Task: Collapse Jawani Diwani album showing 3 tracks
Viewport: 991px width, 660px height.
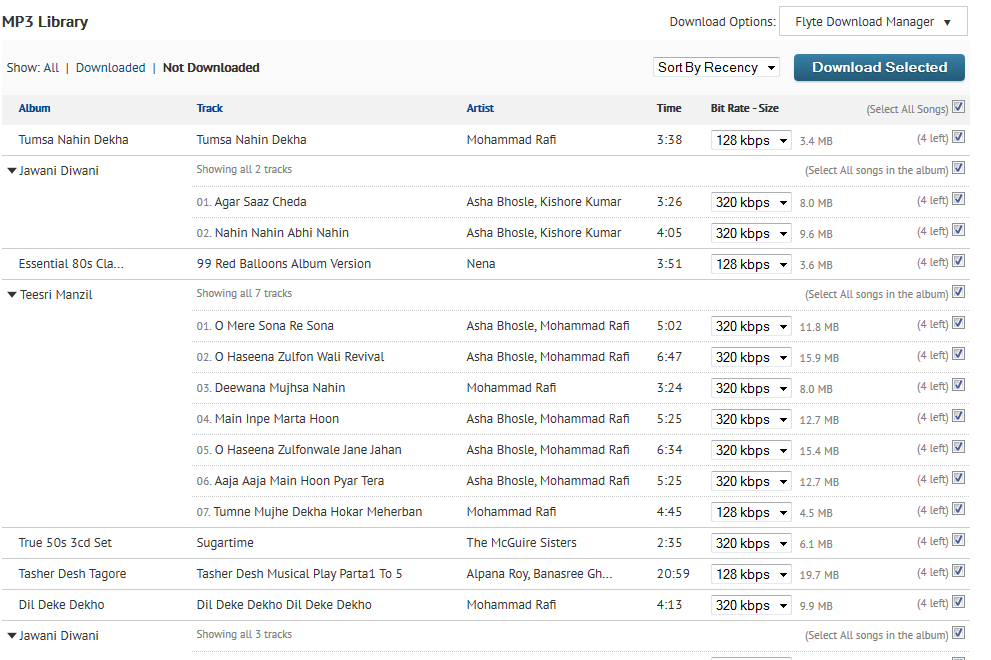Action: [12, 636]
